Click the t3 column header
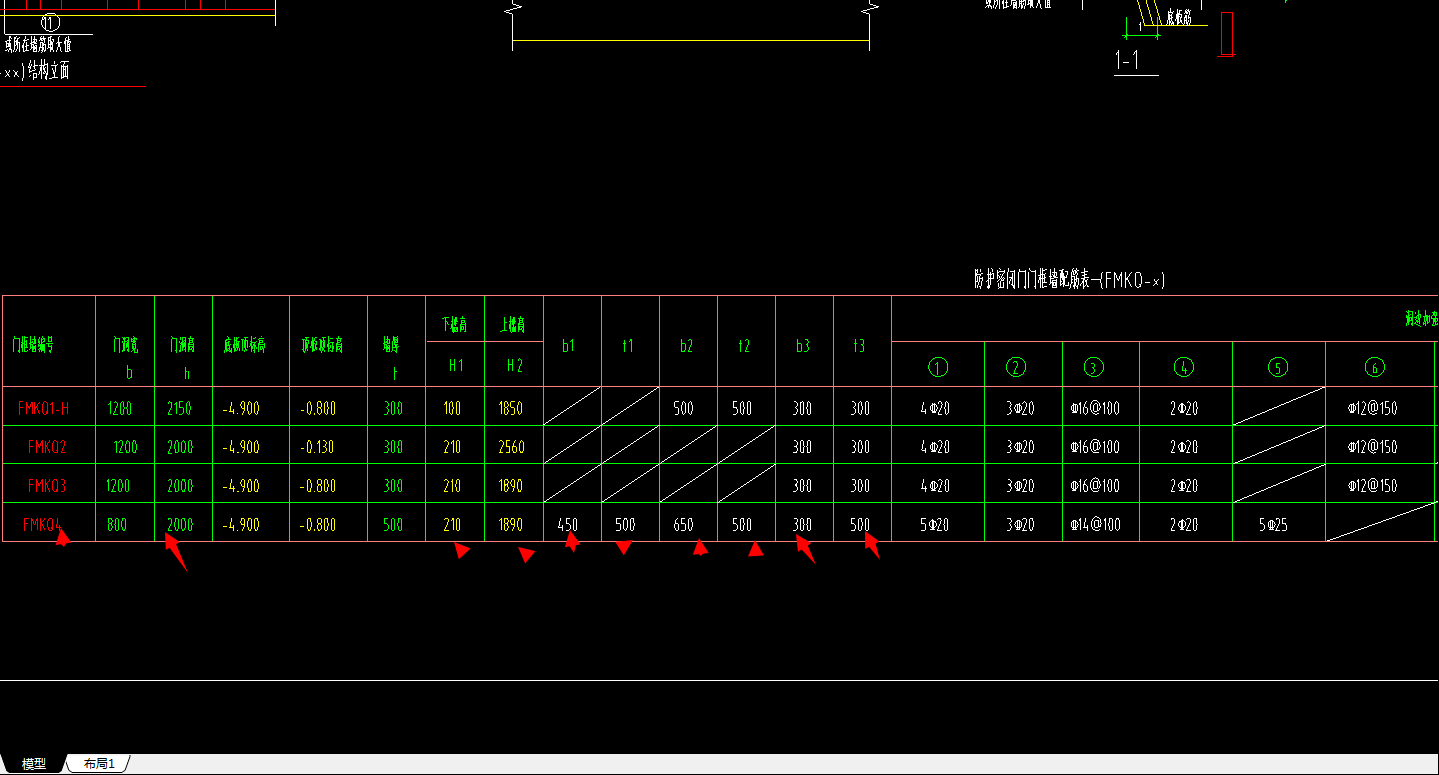The height and width of the screenshot is (775, 1439). 859,346
